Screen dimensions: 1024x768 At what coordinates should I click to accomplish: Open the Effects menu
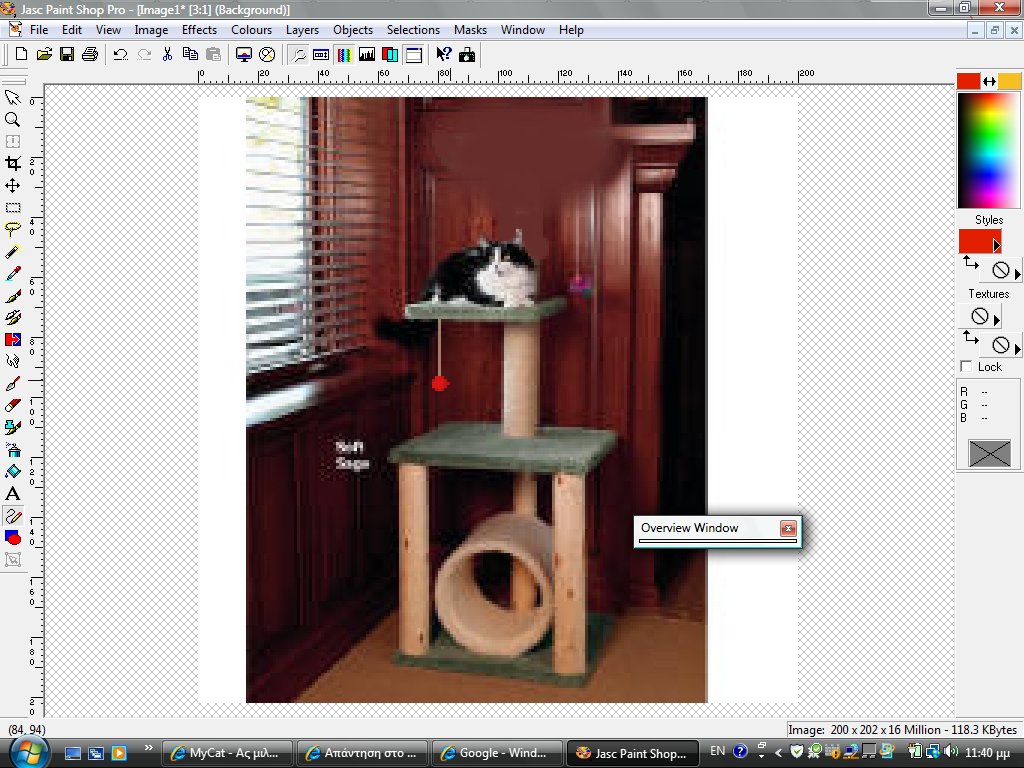coord(199,30)
